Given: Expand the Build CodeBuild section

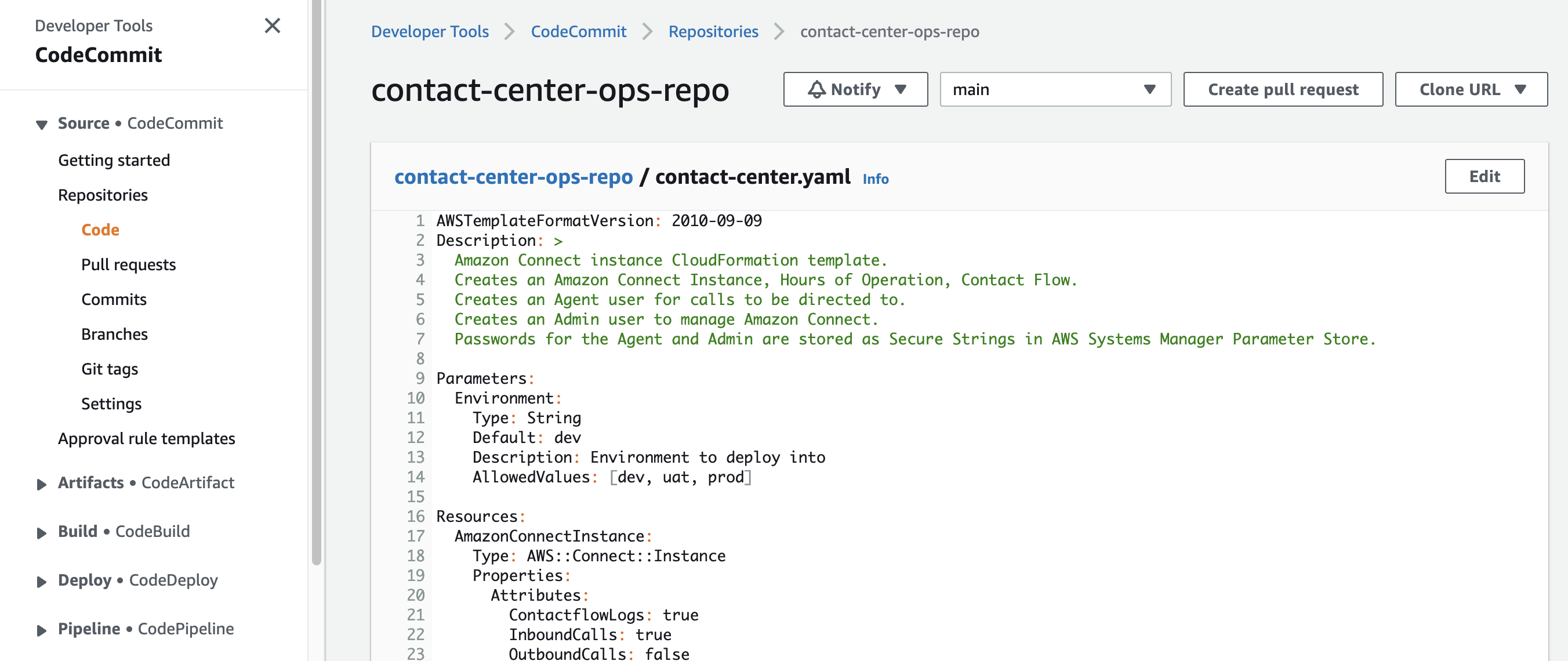Looking at the screenshot, I should point(41,533).
